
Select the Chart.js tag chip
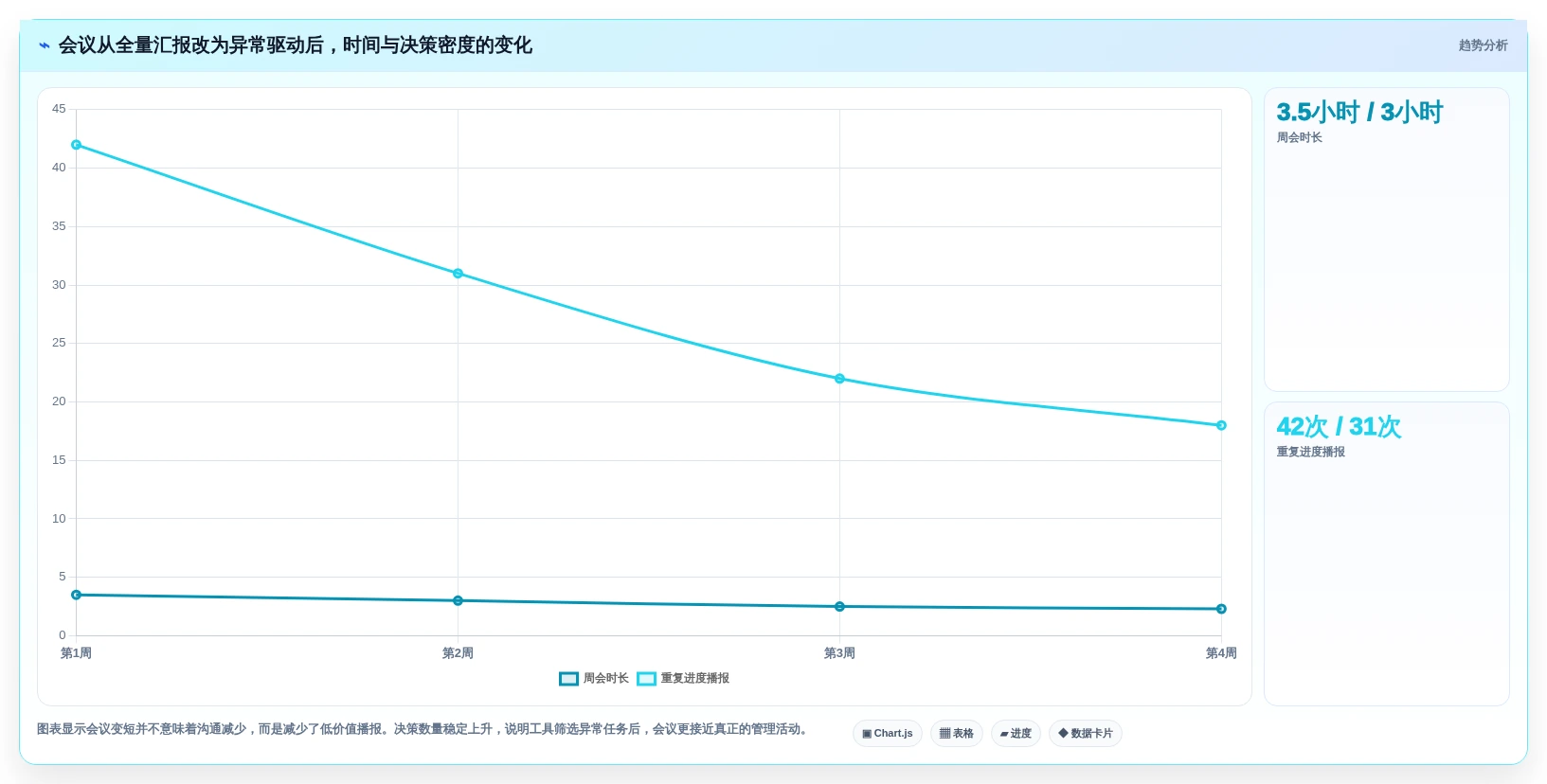point(888,734)
